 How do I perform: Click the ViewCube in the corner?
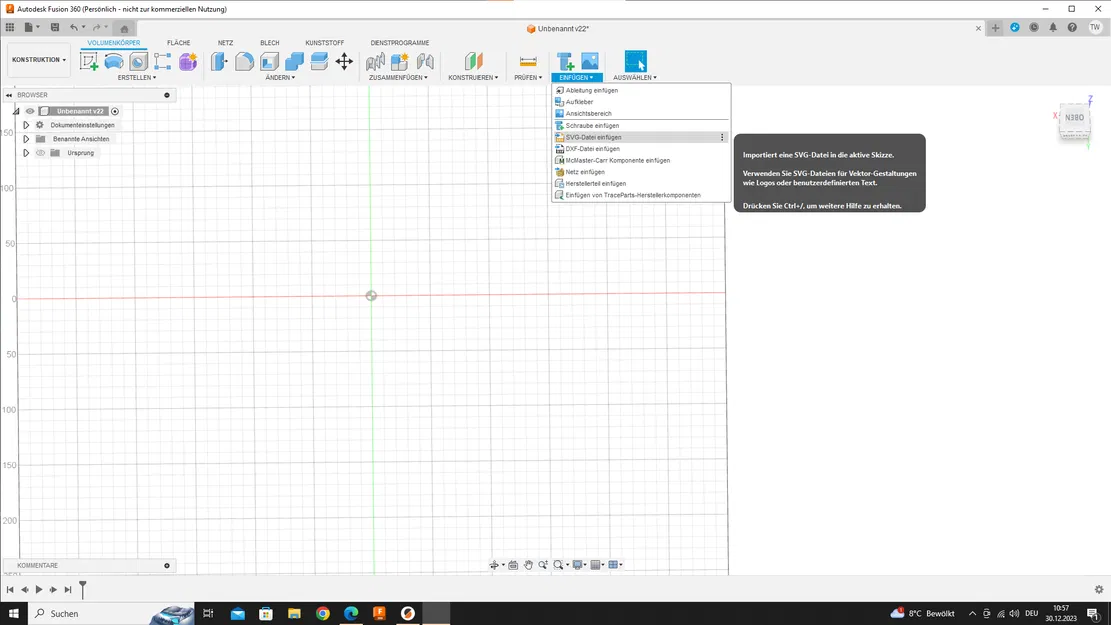click(x=1074, y=118)
